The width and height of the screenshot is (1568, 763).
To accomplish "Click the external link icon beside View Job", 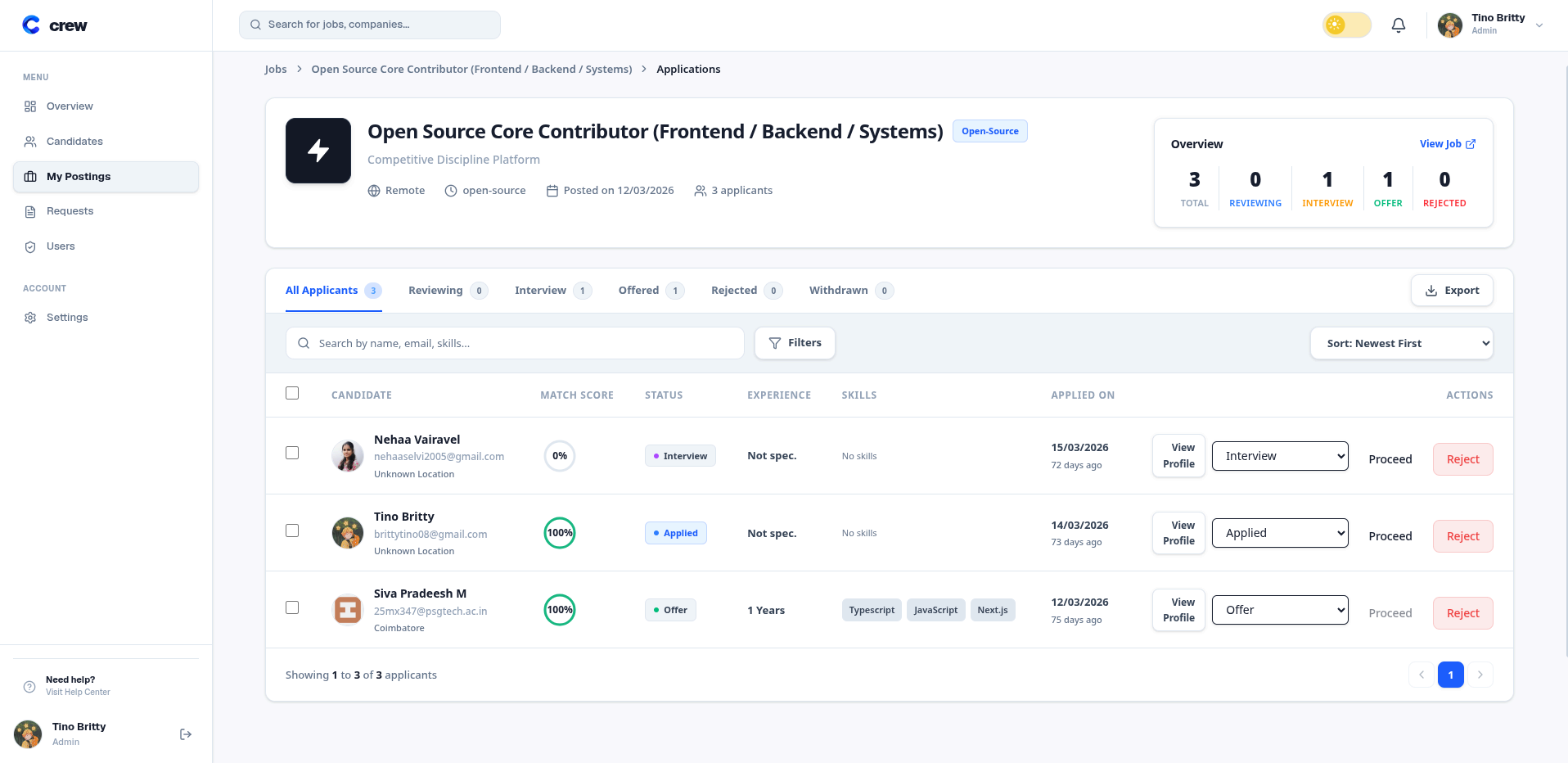I will [1471, 144].
